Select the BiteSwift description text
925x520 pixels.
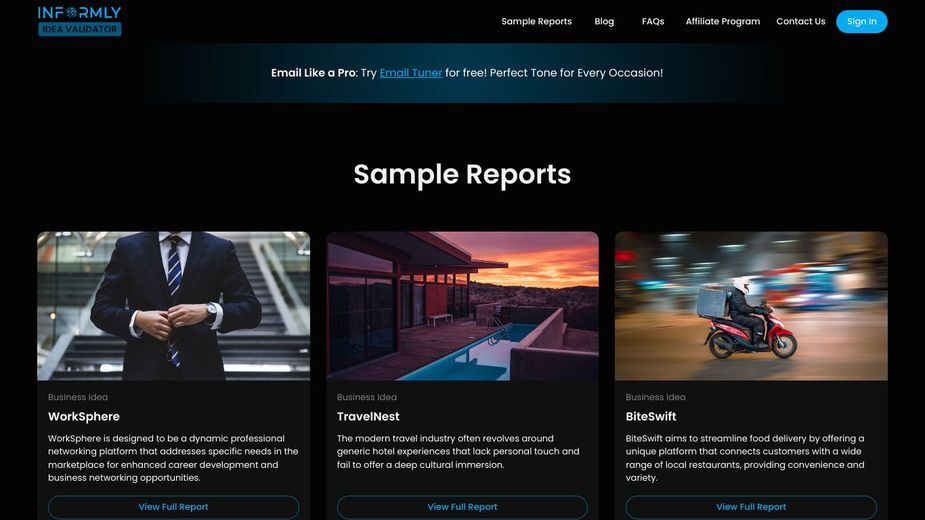point(745,458)
